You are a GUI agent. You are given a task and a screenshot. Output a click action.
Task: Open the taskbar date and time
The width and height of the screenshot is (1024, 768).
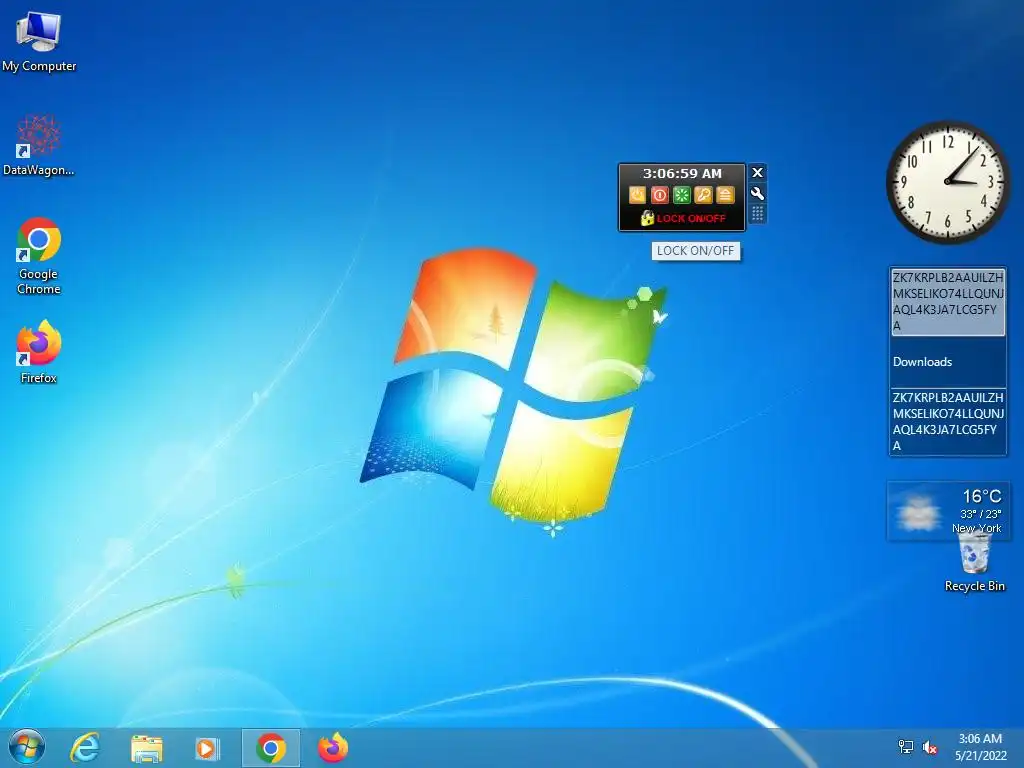coord(980,747)
